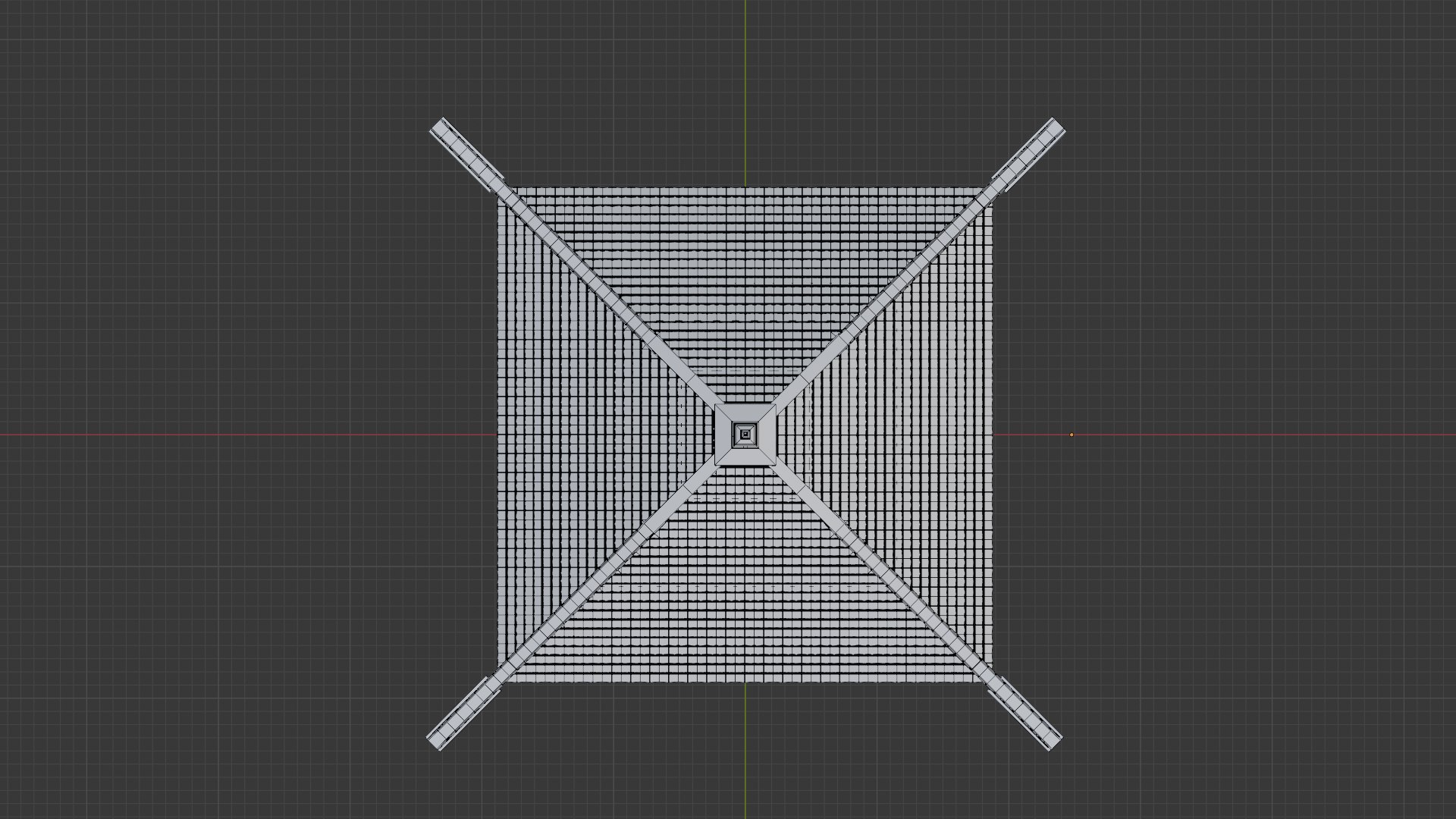Select the upper-left diagonal ridge beam tip
The image size is (1456, 819).
(441, 128)
